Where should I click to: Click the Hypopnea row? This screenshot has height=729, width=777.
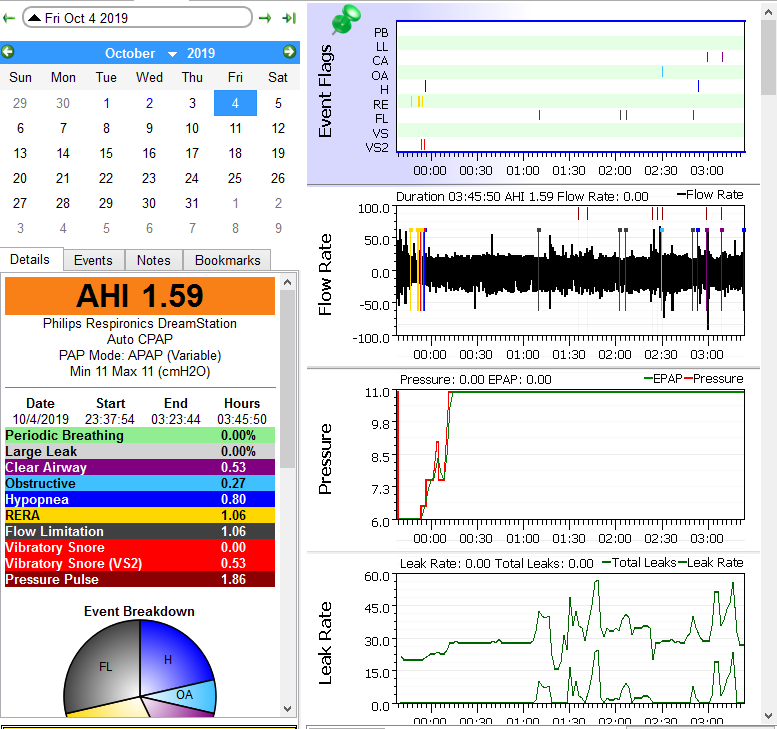tap(140, 499)
